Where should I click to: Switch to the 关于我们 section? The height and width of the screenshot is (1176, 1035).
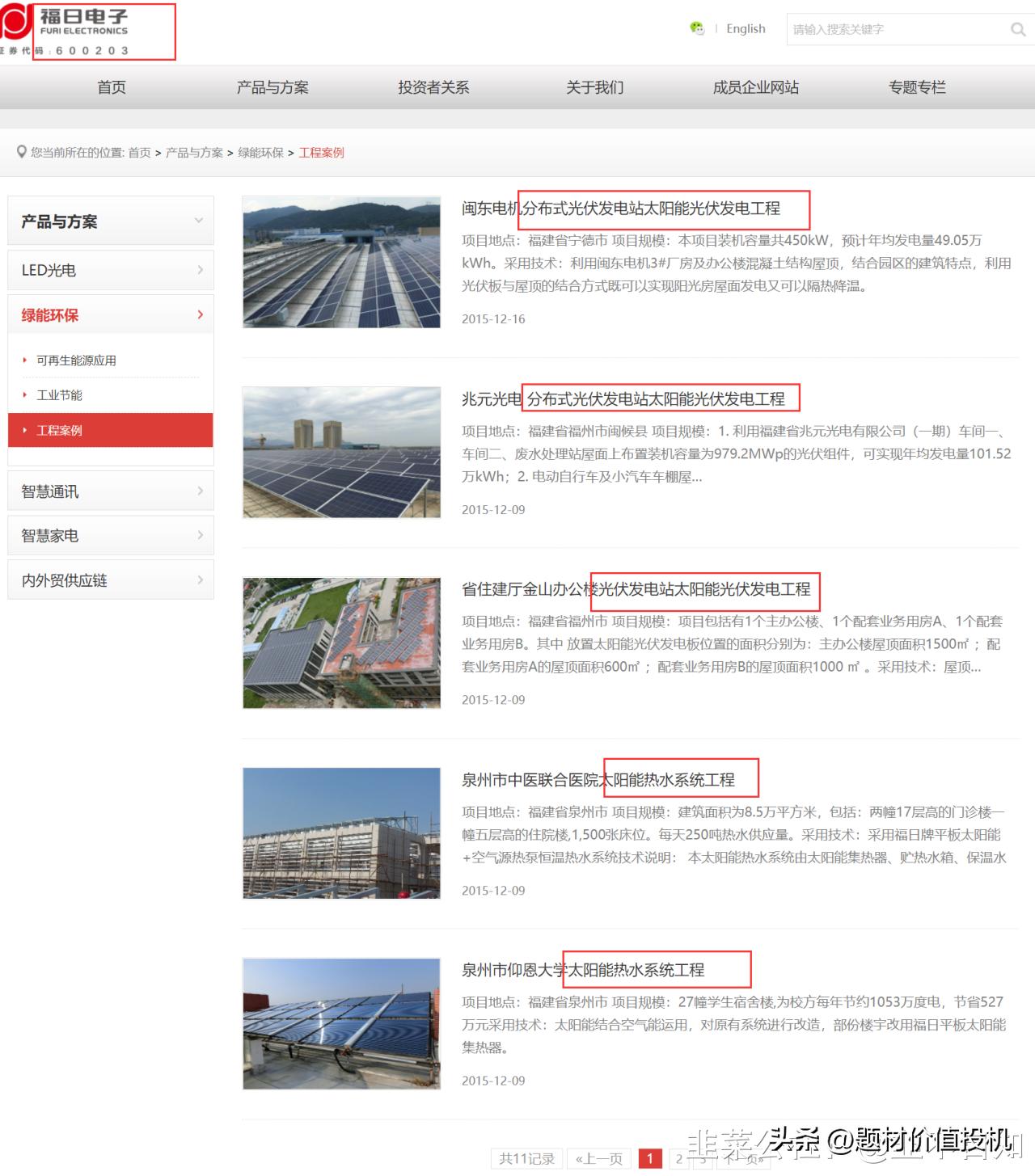(x=596, y=87)
